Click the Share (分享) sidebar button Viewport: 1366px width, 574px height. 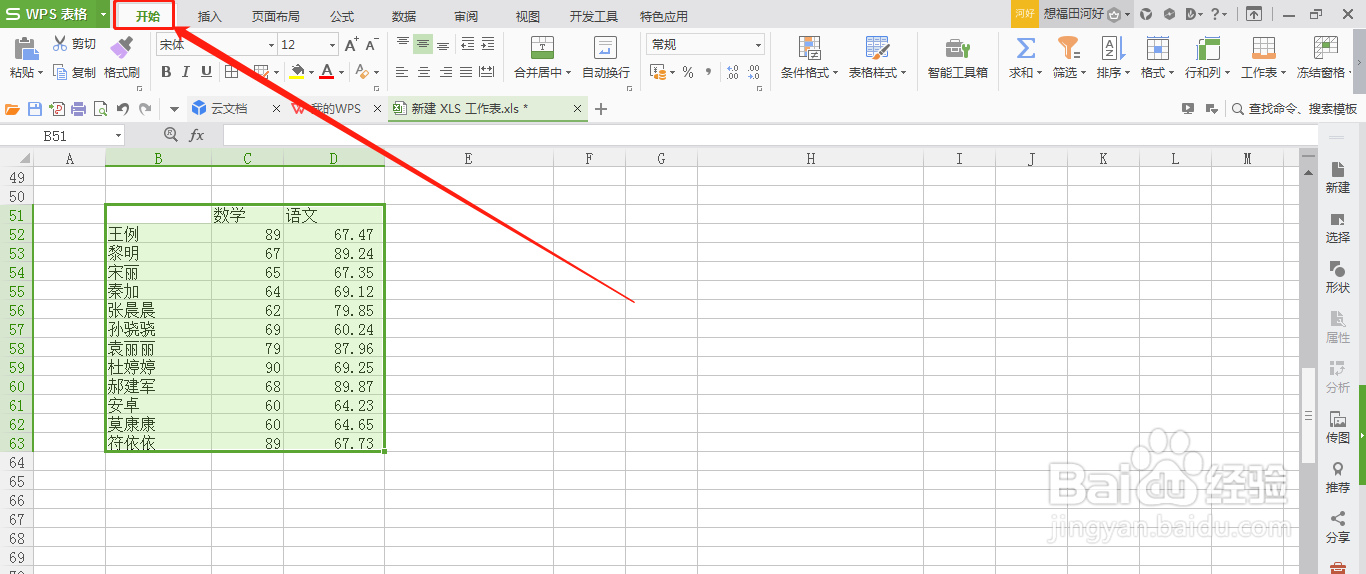point(1338,528)
